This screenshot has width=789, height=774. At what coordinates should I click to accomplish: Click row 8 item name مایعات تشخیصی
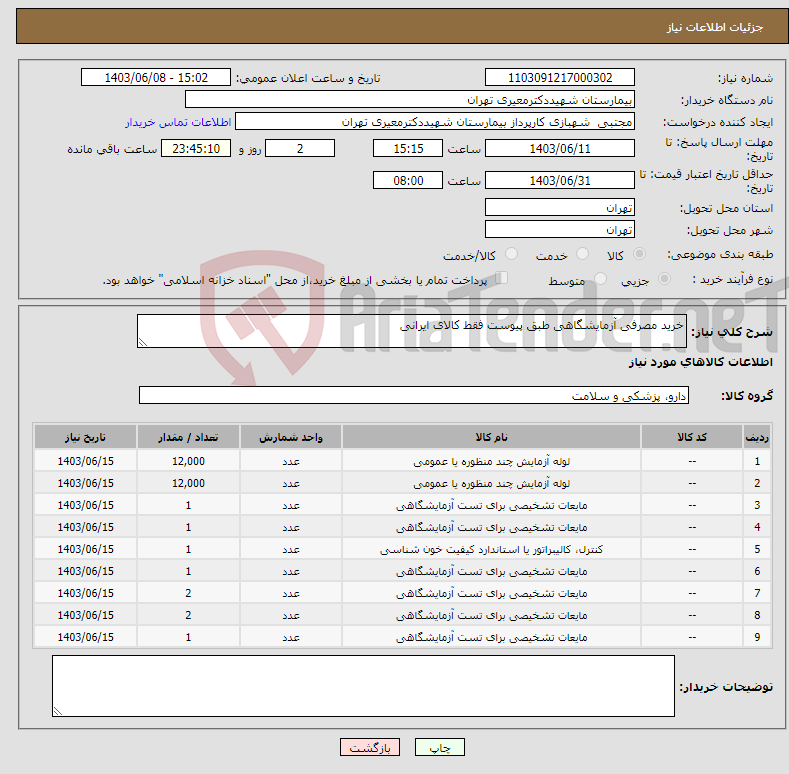tap(491, 615)
